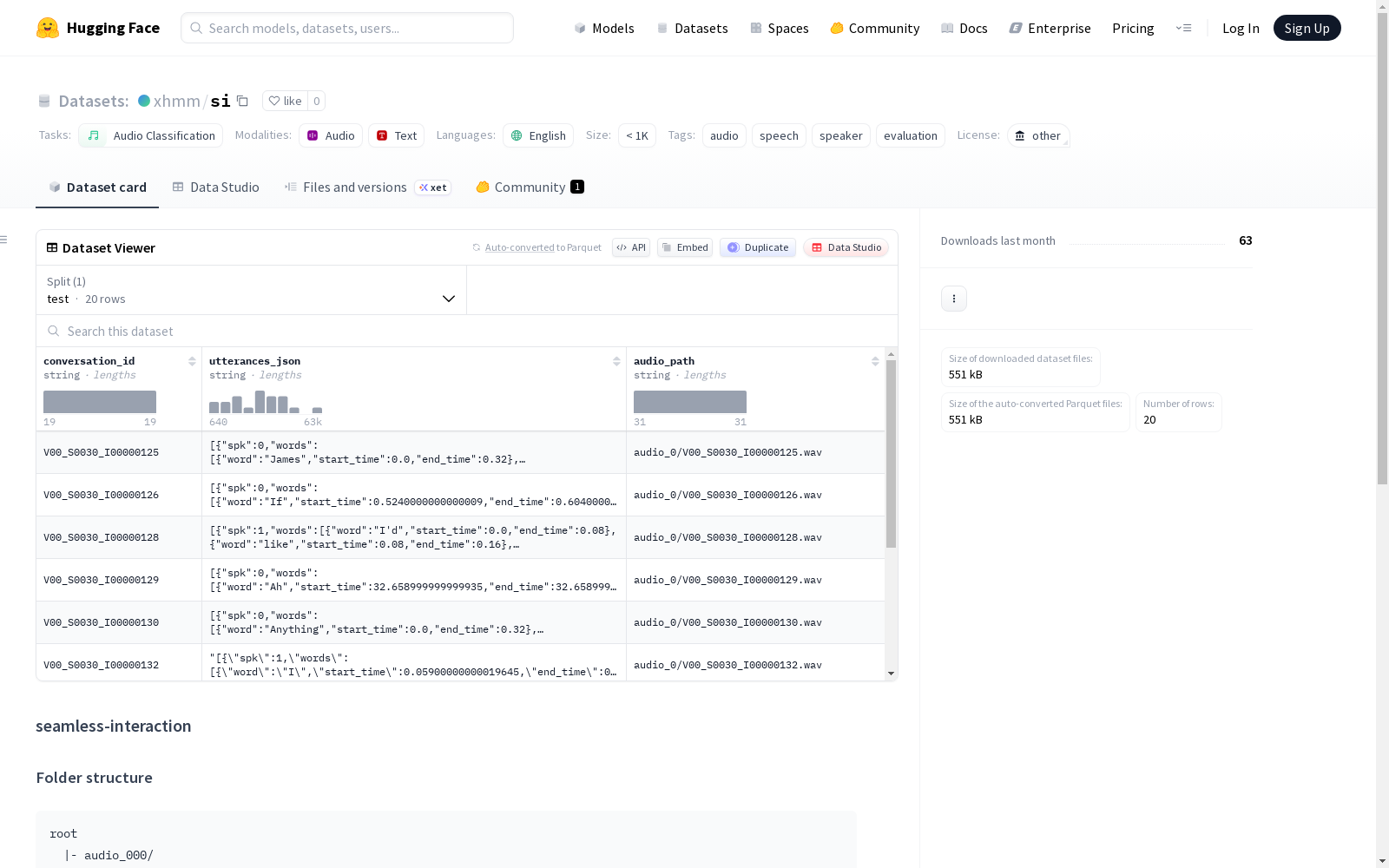The width and height of the screenshot is (1389, 868).
Task: Switch to the Dataset card tab
Action: click(97, 187)
